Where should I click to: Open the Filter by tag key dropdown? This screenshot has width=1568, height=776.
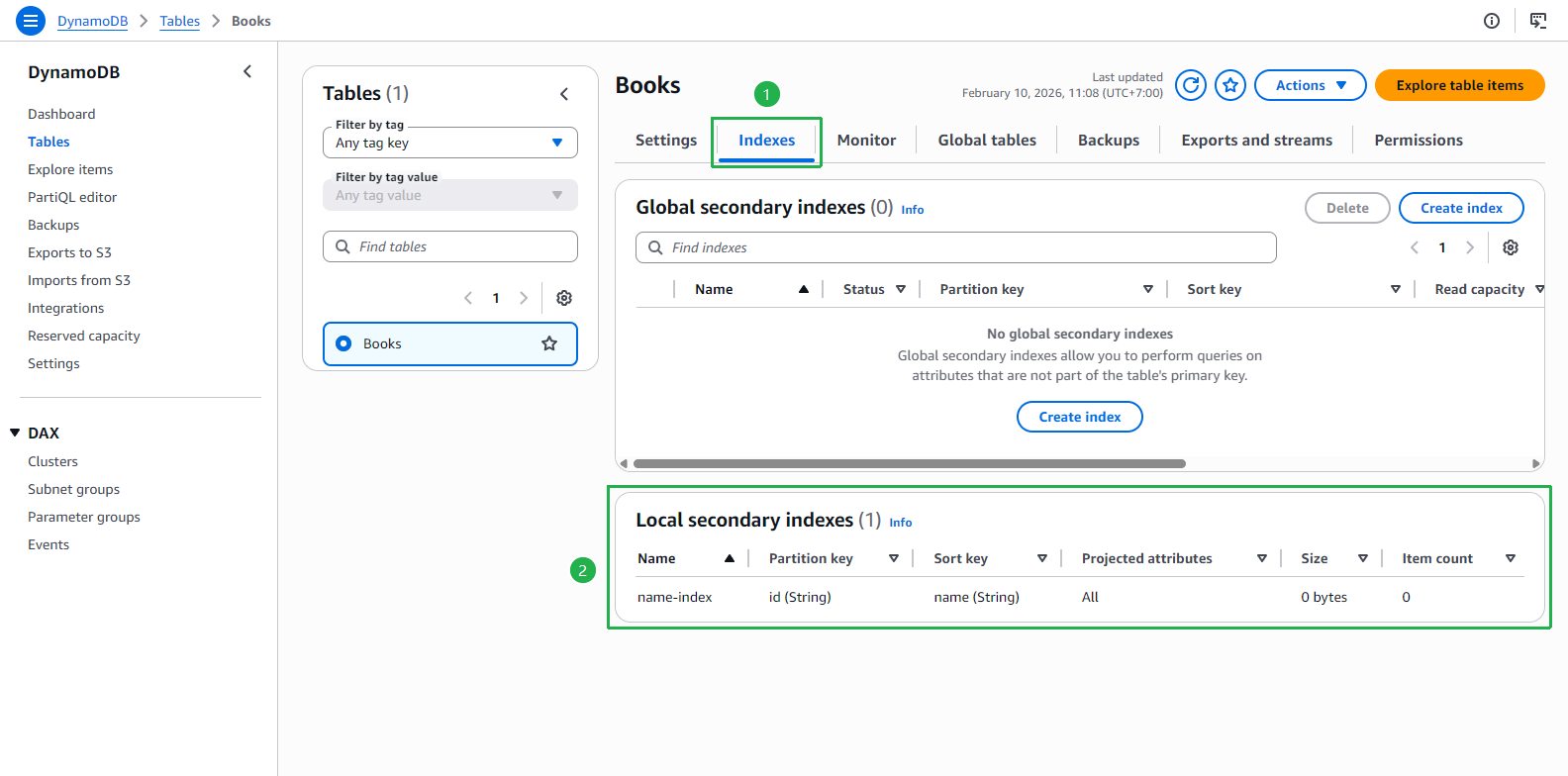[450, 143]
